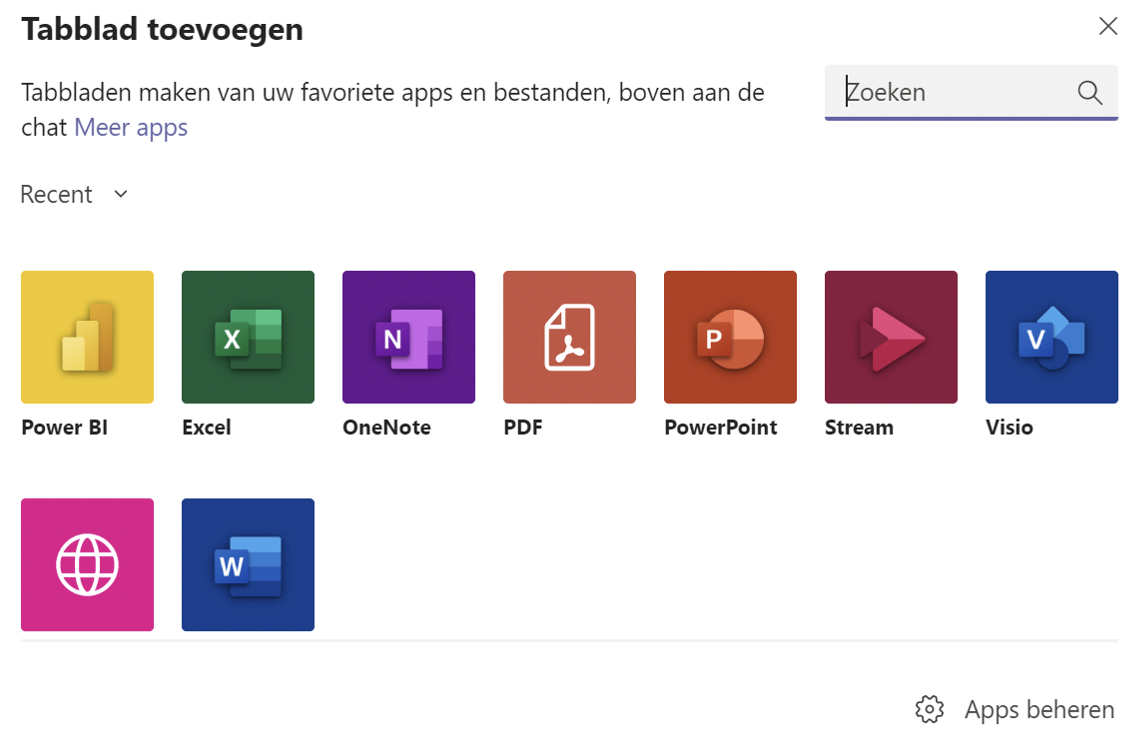Image resolution: width=1142 pixels, height=750 pixels.
Task: Focus the Zoeken search field
Action: point(971,92)
